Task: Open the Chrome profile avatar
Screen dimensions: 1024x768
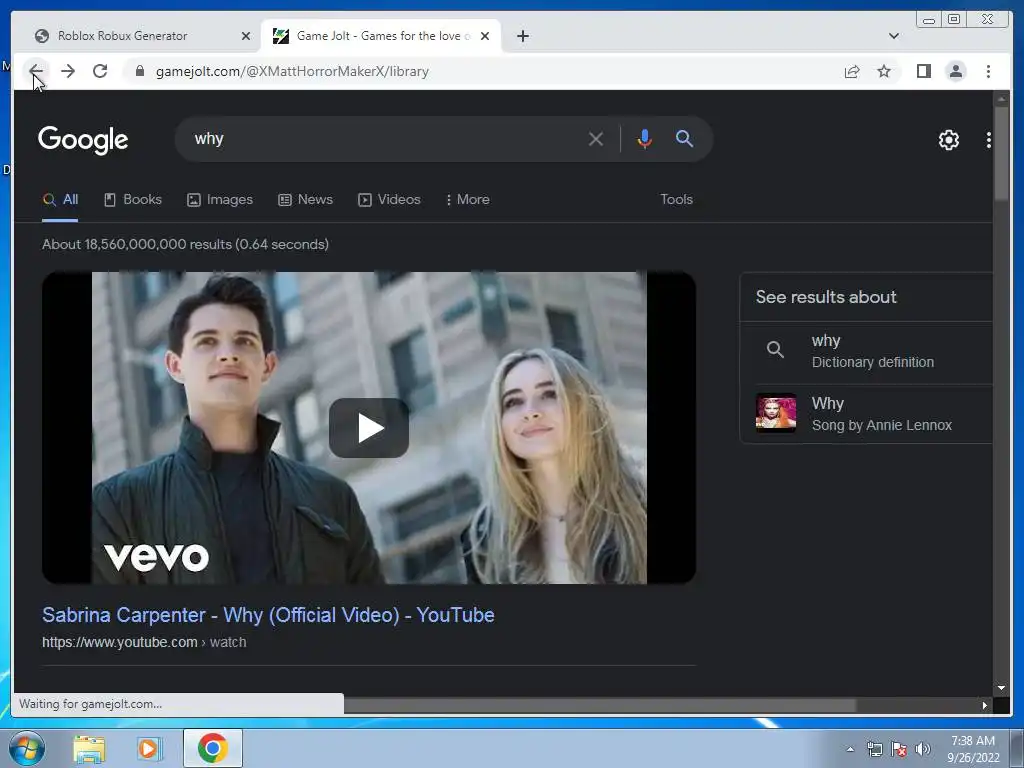Action: (955, 71)
